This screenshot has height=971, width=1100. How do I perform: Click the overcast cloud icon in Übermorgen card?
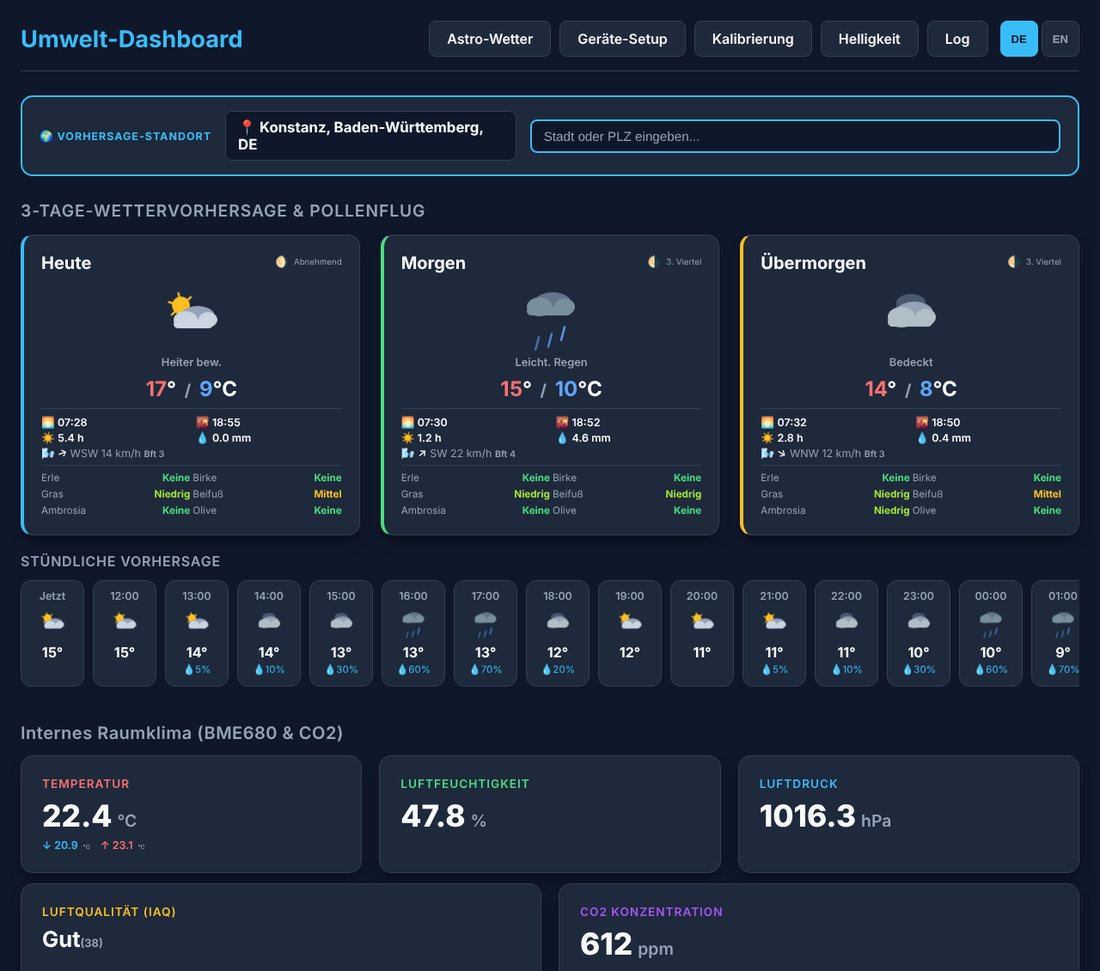point(911,311)
